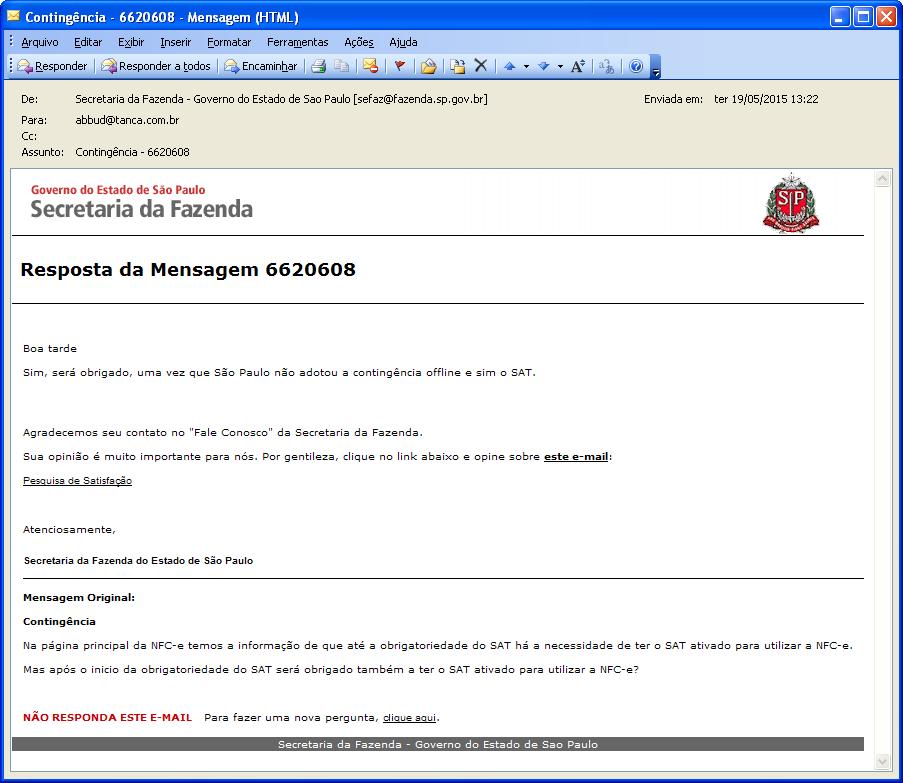Click the heading Resposta da Mensagem 6620608
This screenshot has height=783, width=903.
coord(188,269)
